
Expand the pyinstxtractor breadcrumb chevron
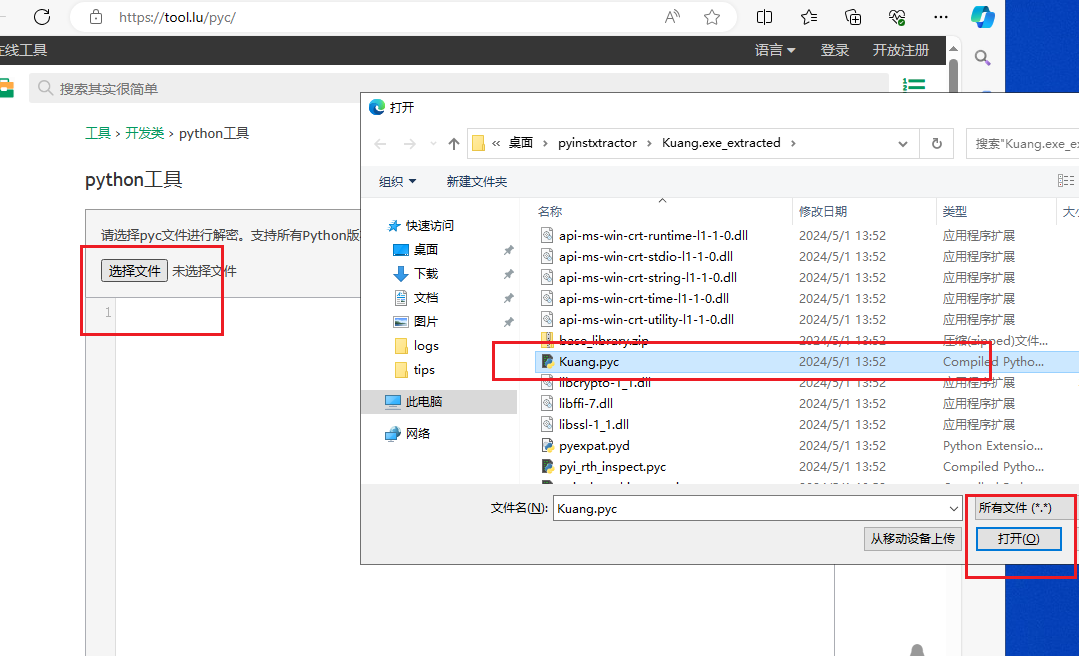click(x=649, y=143)
